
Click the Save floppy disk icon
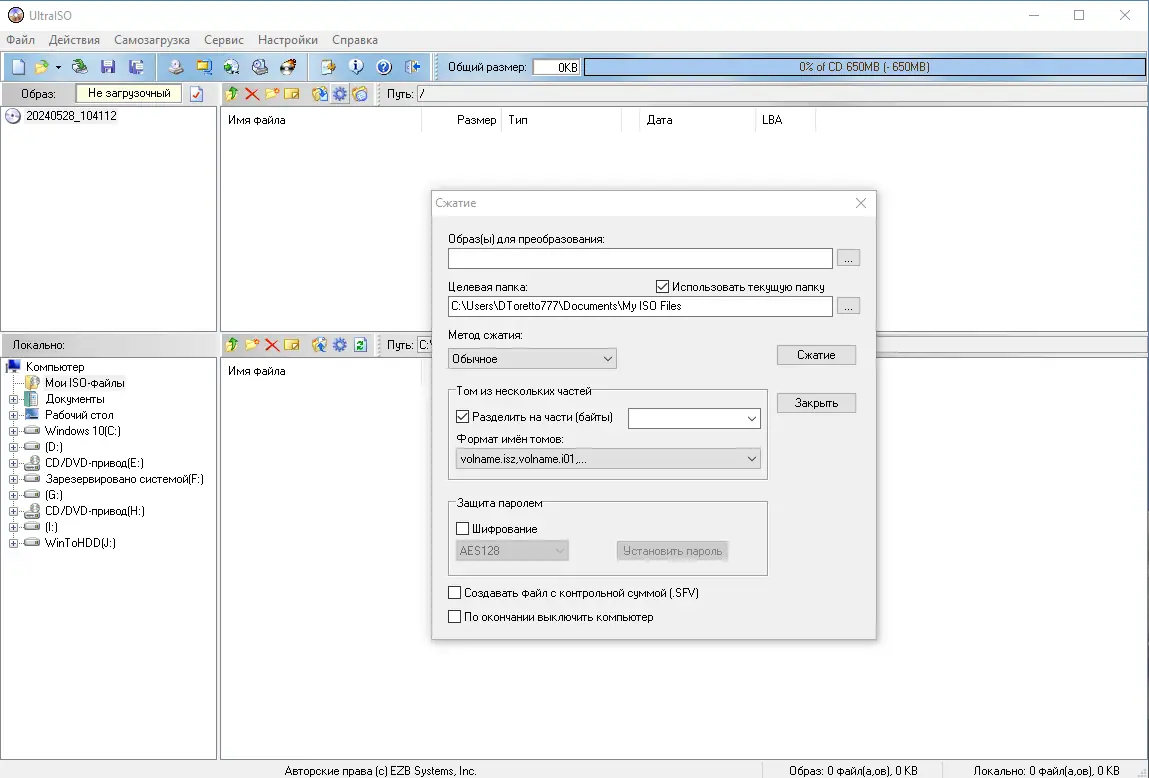pyautogui.click(x=108, y=67)
